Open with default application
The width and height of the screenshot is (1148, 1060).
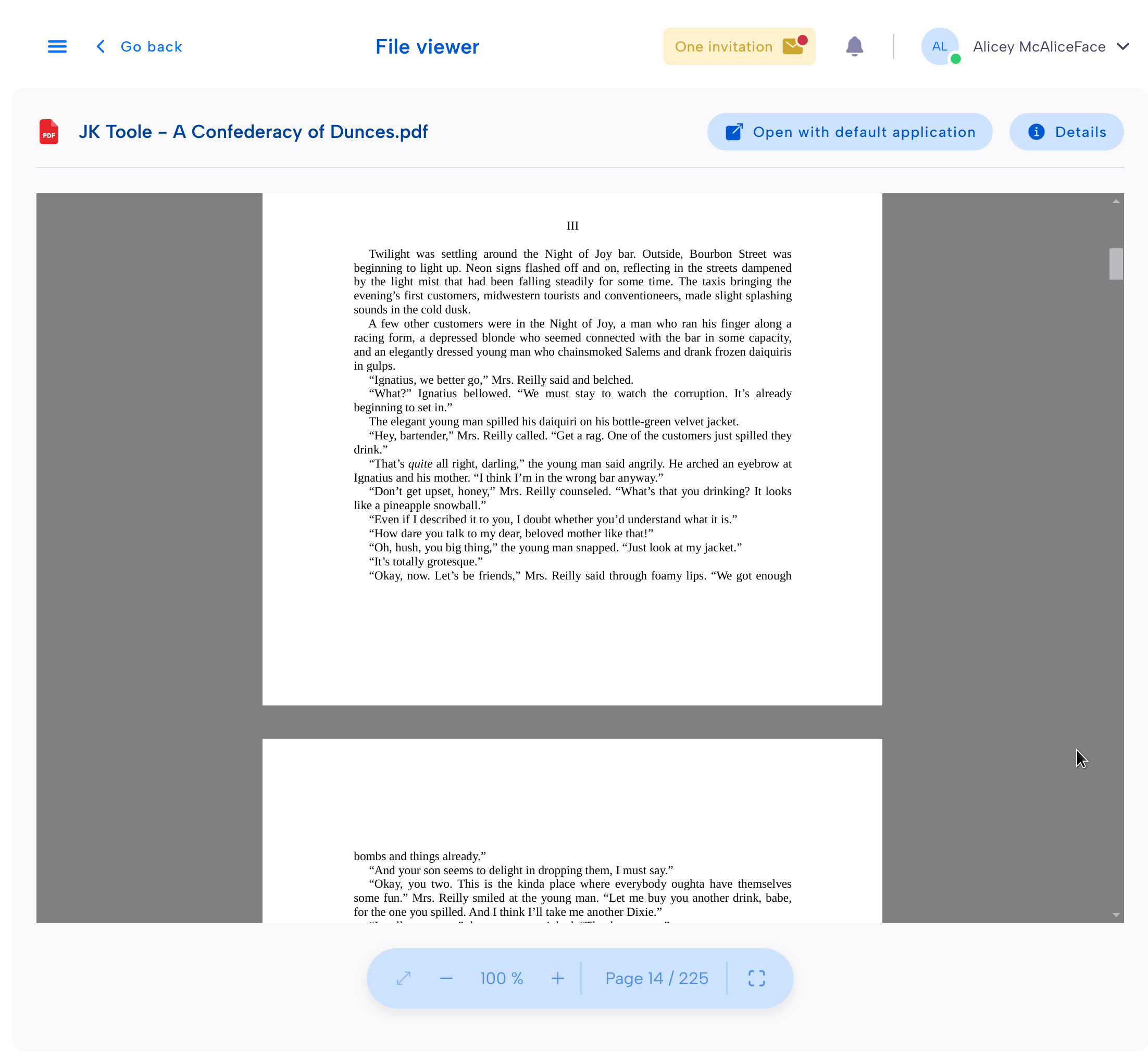pos(849,132)
